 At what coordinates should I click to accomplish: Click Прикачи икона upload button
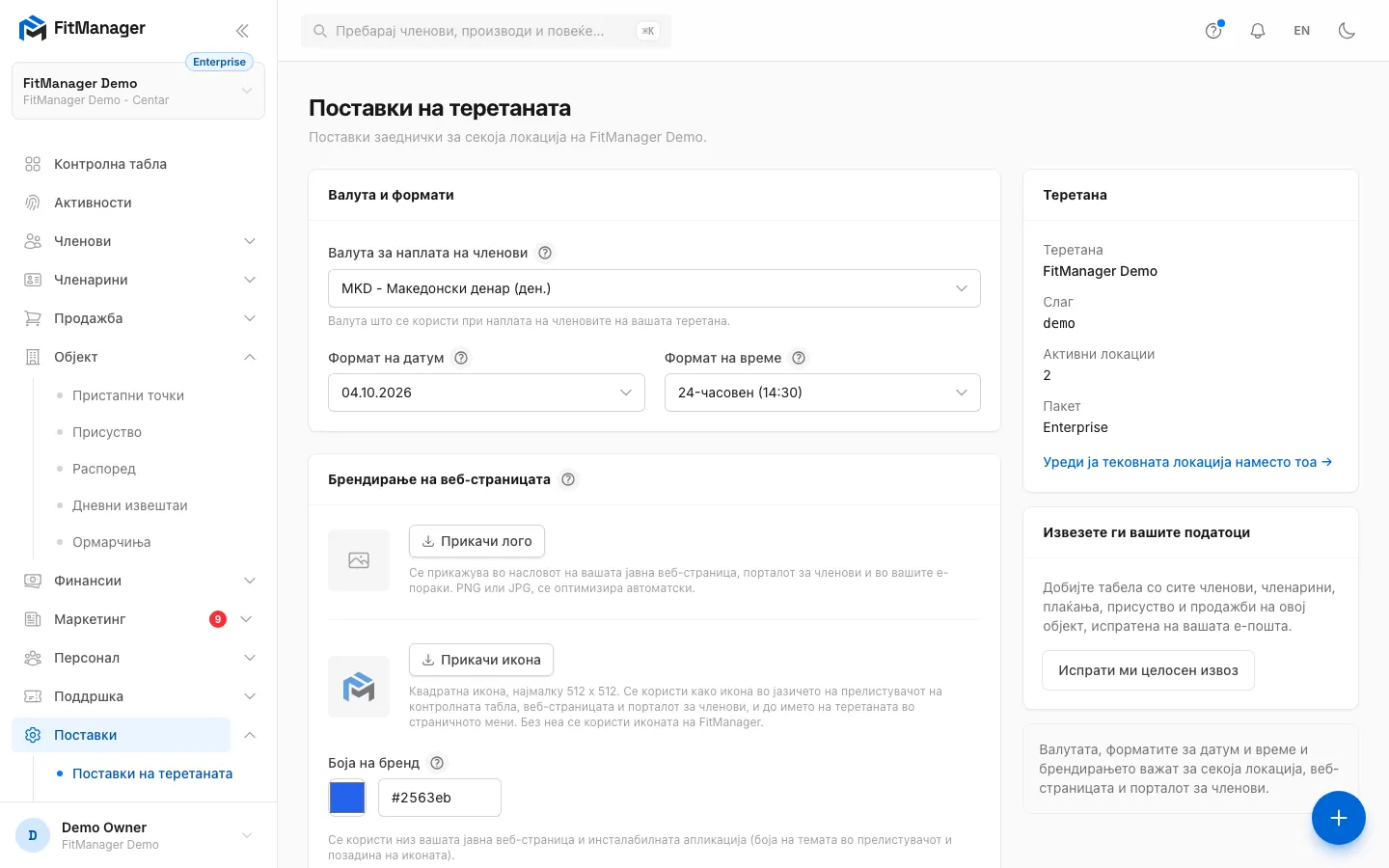(x=481, y=660)
